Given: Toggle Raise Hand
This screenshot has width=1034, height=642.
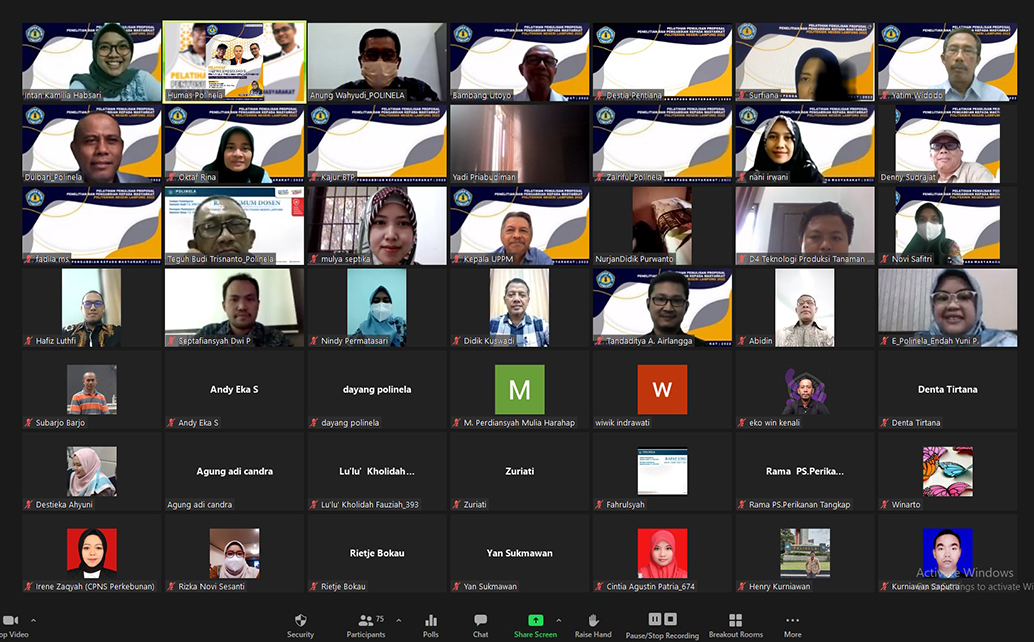Looking at the screenshot, I should [593, 621].
